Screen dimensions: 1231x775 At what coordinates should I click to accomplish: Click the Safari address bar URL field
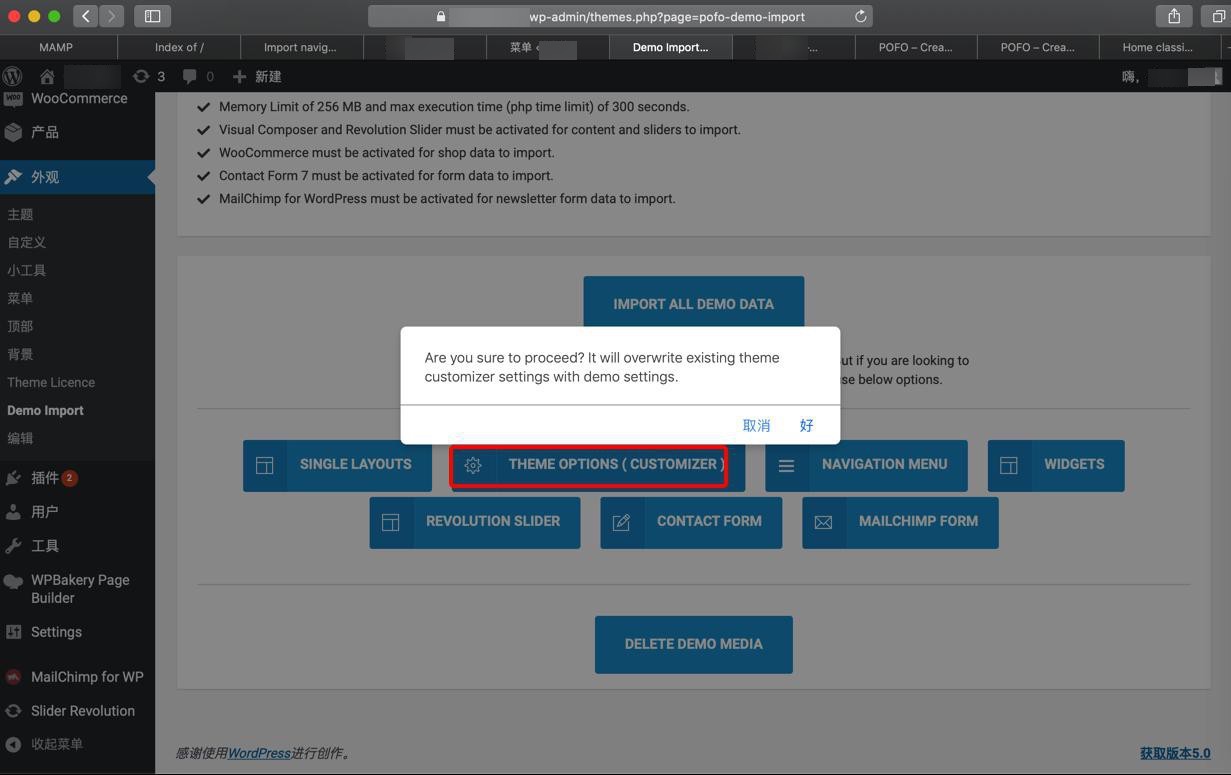[x=620, y=16]
